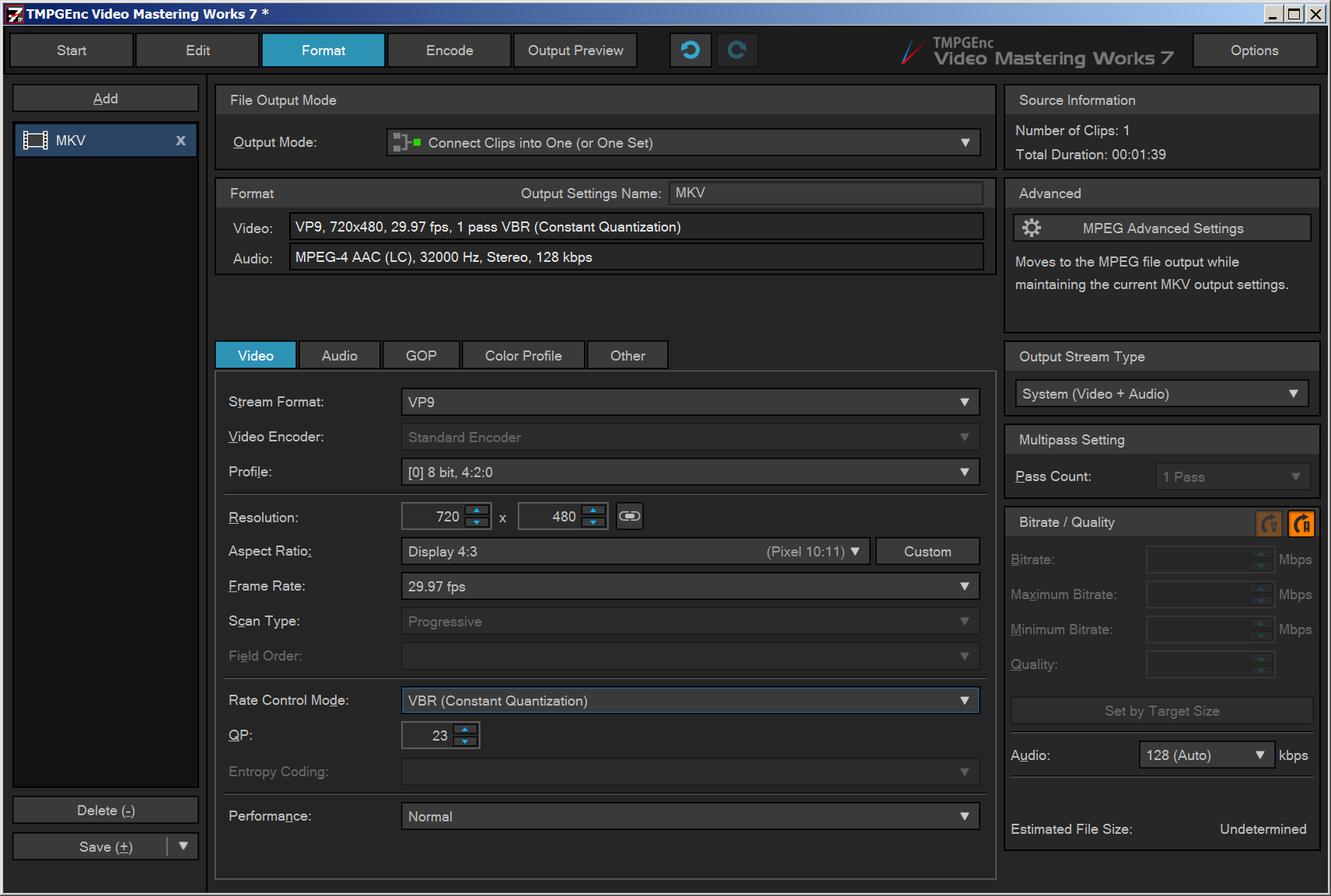Click the Custom aspect ratio button
Screen dimensions: 1331x896
927,551
